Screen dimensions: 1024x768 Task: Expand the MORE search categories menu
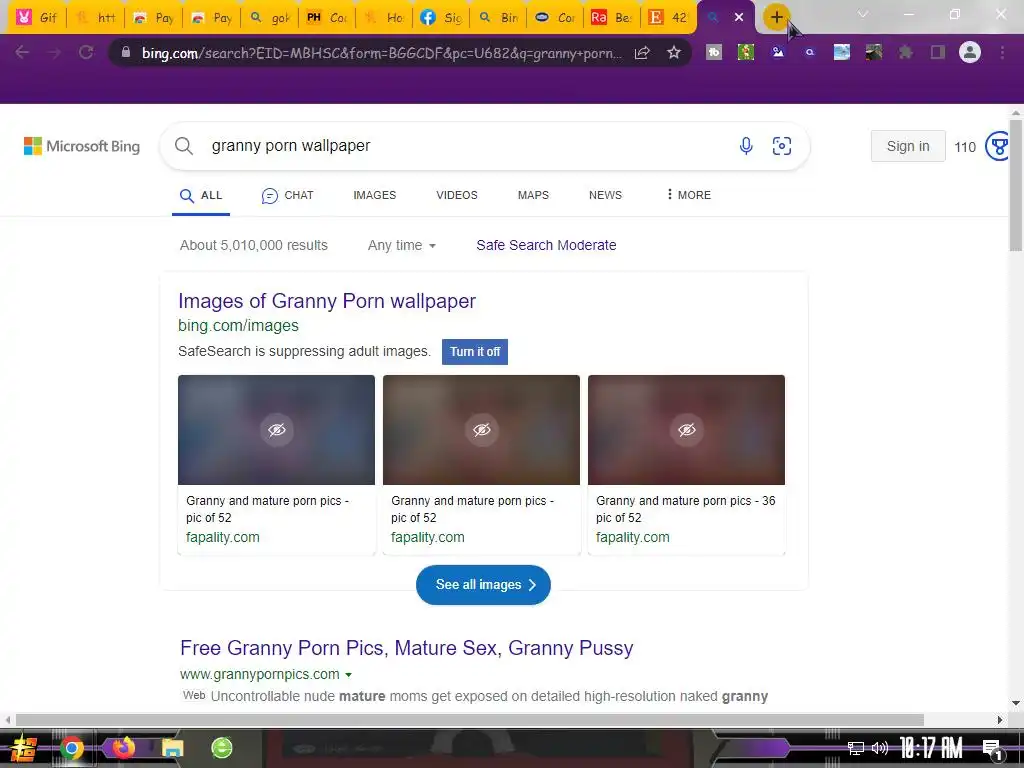tap(689, 195)
